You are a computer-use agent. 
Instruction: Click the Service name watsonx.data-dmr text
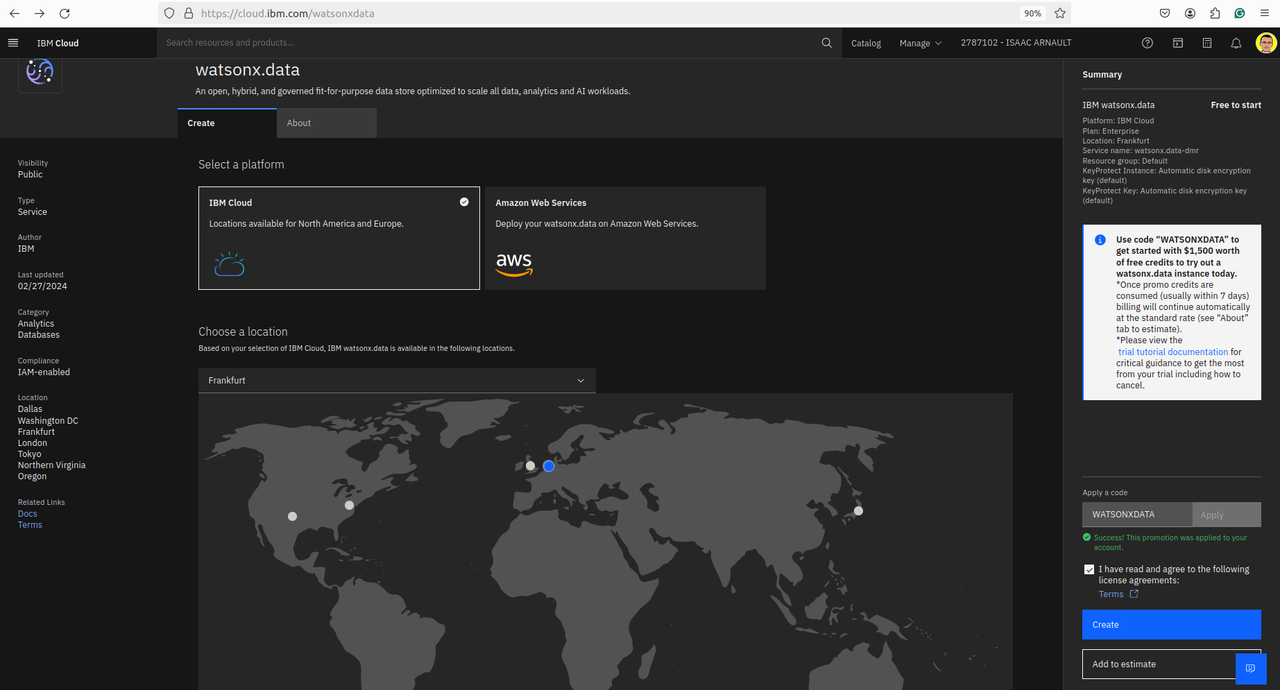click(x=1141, y=151)
